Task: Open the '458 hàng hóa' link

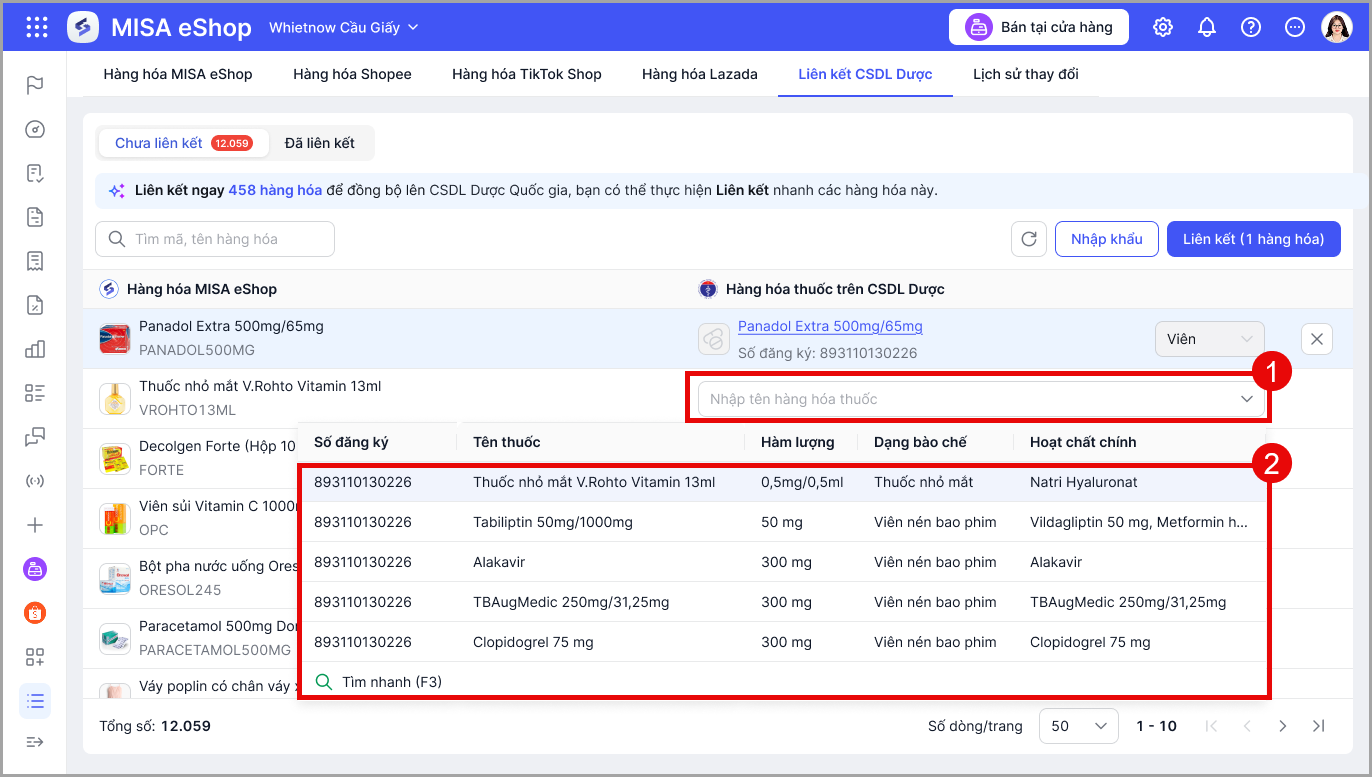Action: point(275,190)
